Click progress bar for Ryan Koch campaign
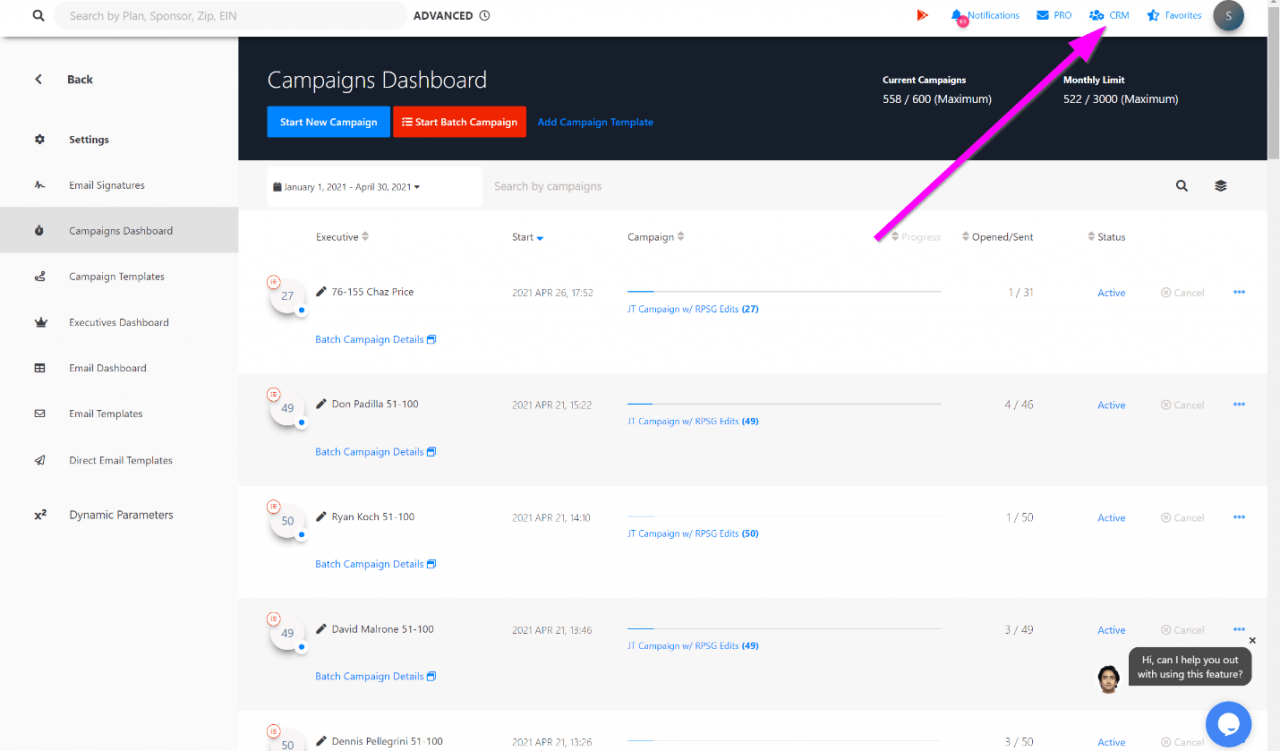Image resolution: width=1280 pixels, height=751 pixels. 783,516
